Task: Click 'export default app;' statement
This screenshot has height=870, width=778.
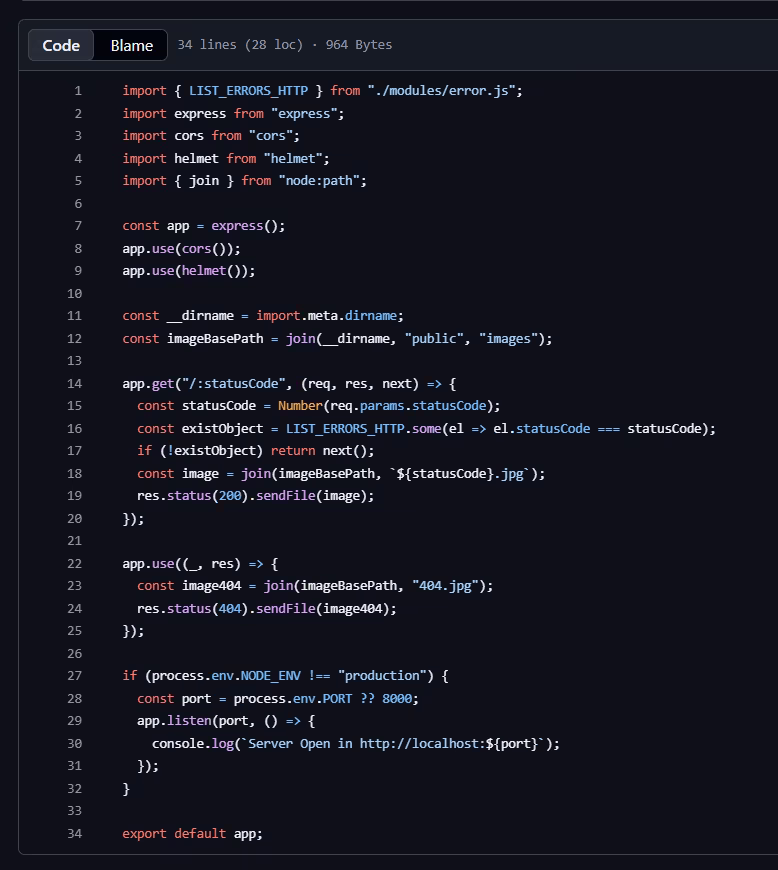Action: [193, 833]
